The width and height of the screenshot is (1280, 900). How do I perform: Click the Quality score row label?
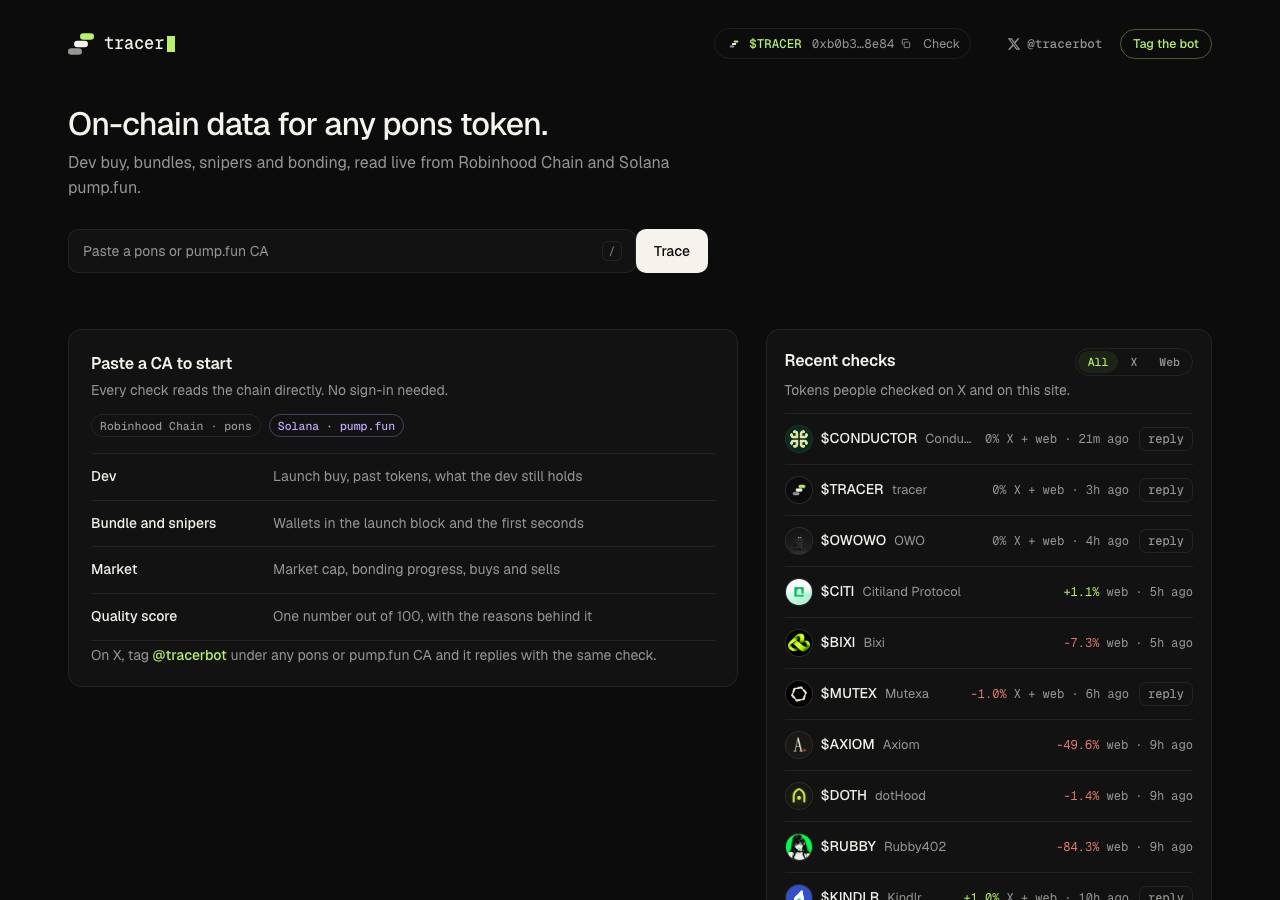[x=134, y=616]
